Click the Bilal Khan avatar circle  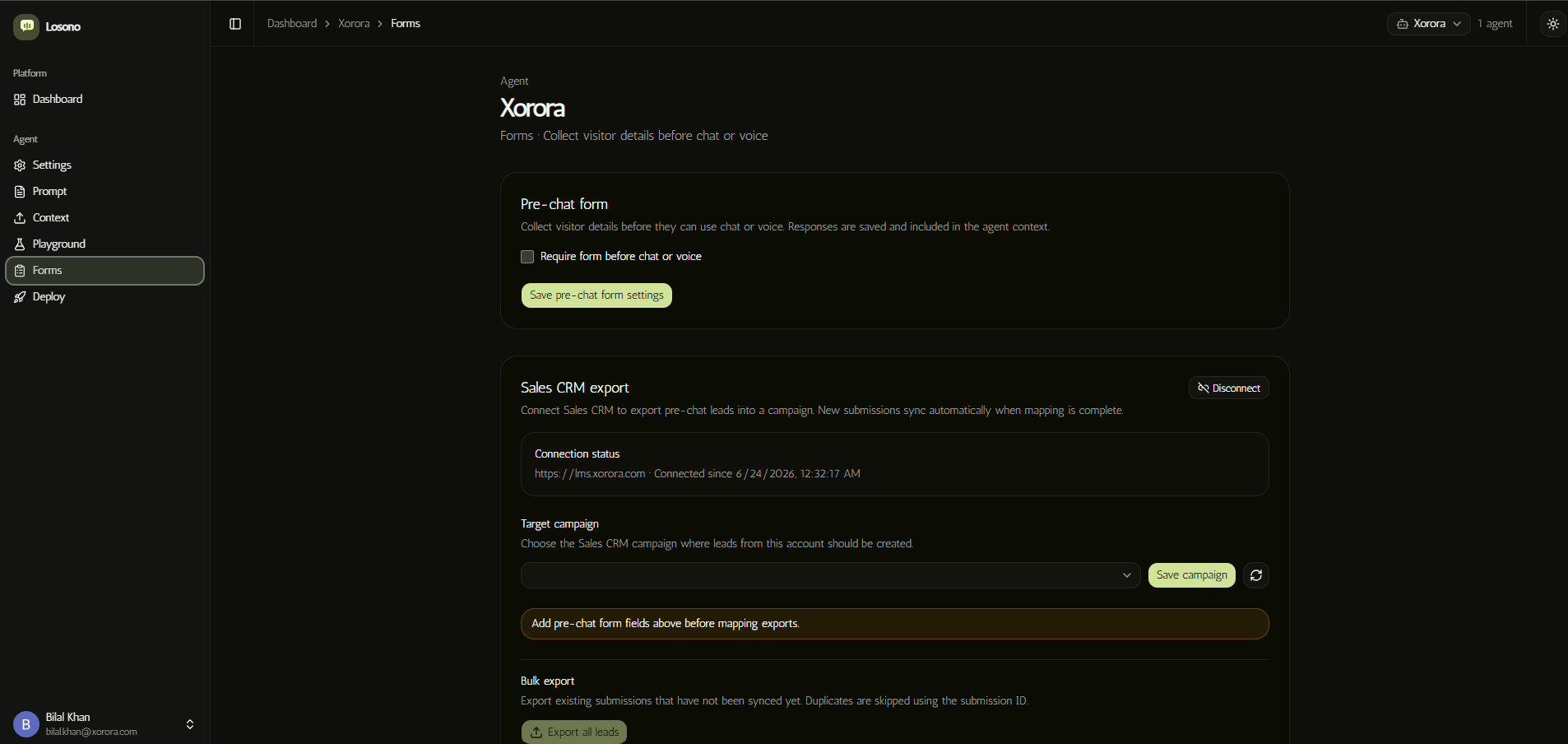coord(26,724)
